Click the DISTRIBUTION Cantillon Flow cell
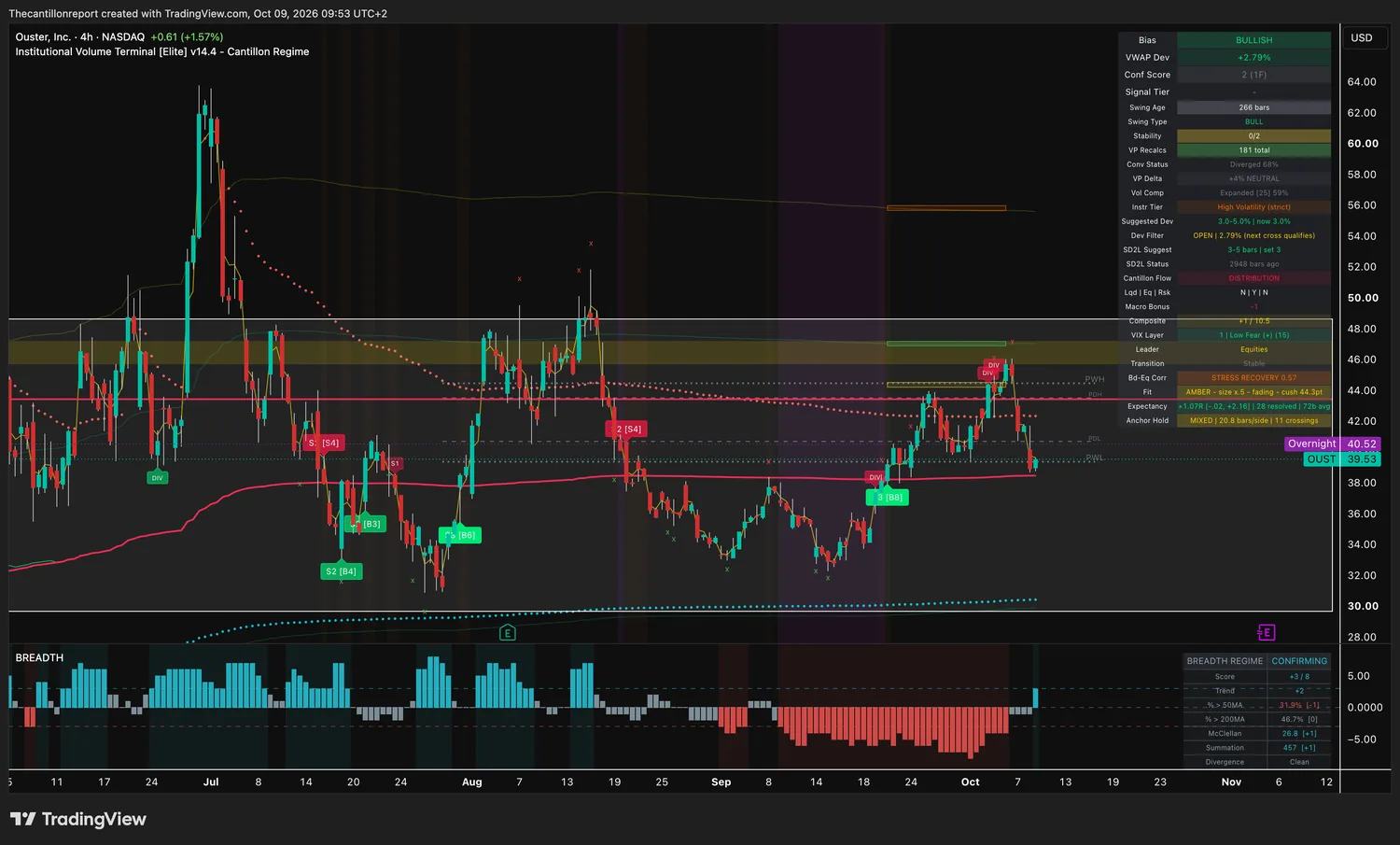 [x=1253, y=278]
